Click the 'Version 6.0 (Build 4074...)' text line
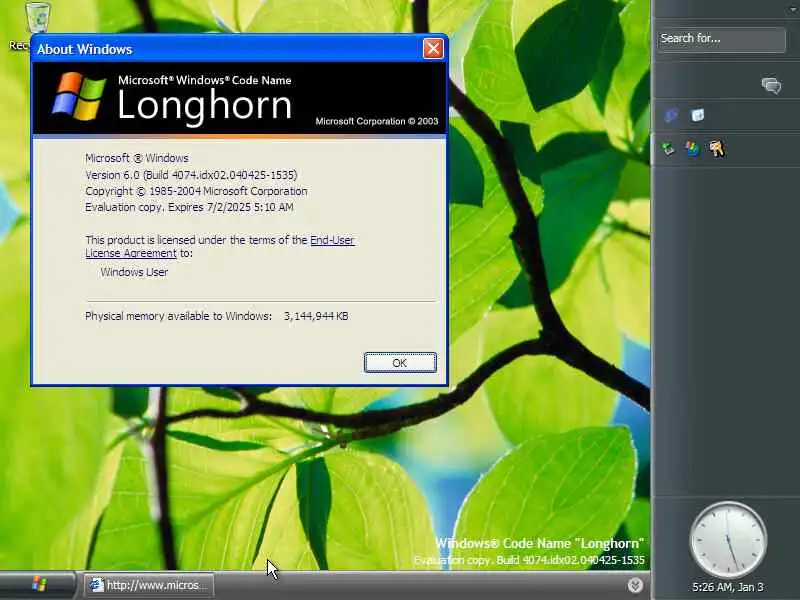This screenshot has width=800, height=600. click(x=191, y=175)
